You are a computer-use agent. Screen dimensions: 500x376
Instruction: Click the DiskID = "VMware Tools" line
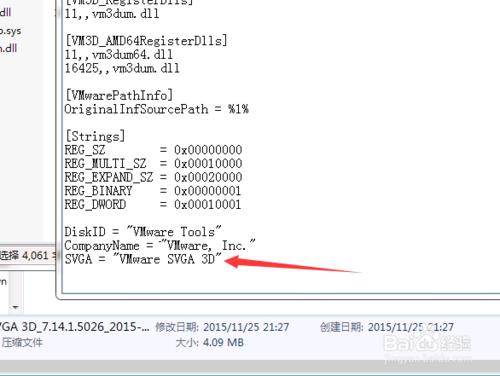click(x=143, y=231)
